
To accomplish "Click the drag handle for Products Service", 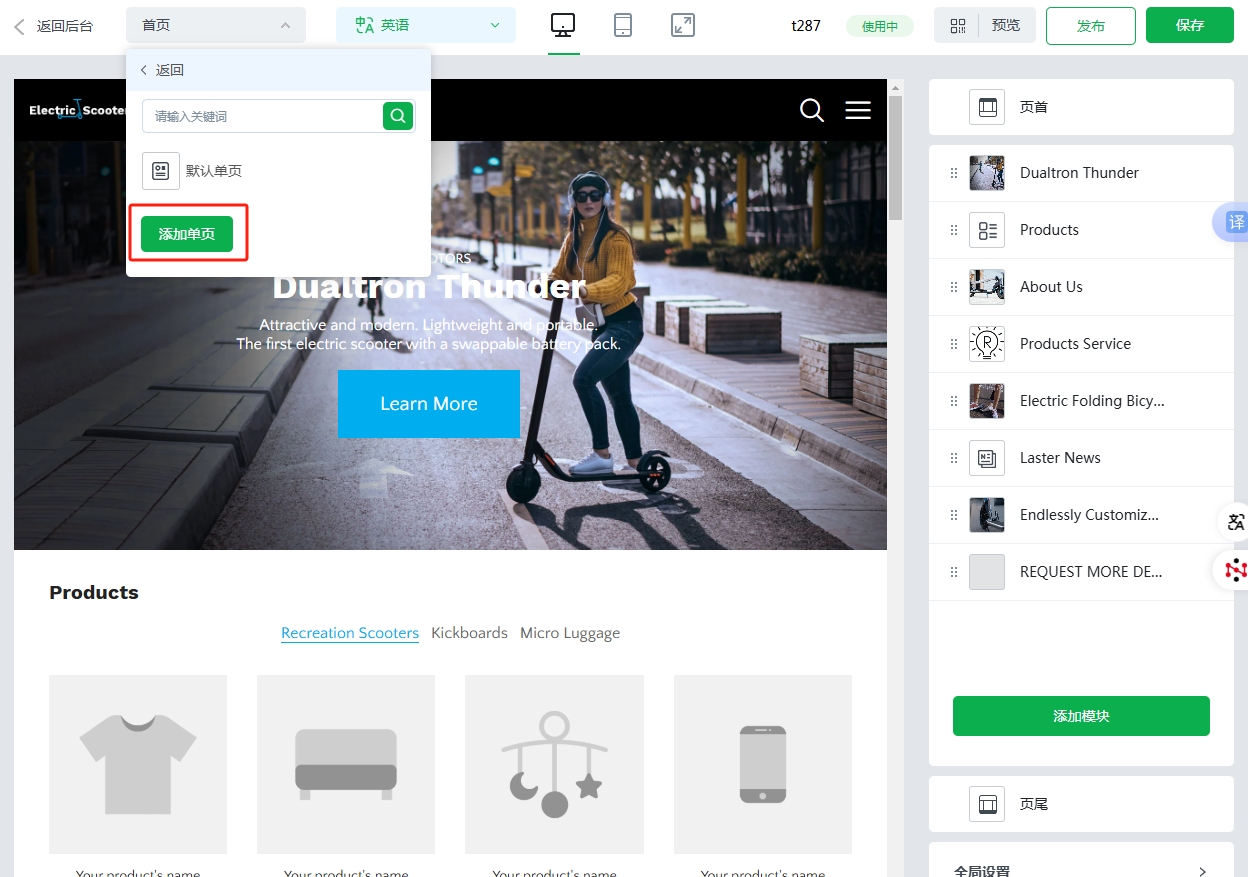I will pyautogui.click(x=954, y=344).
